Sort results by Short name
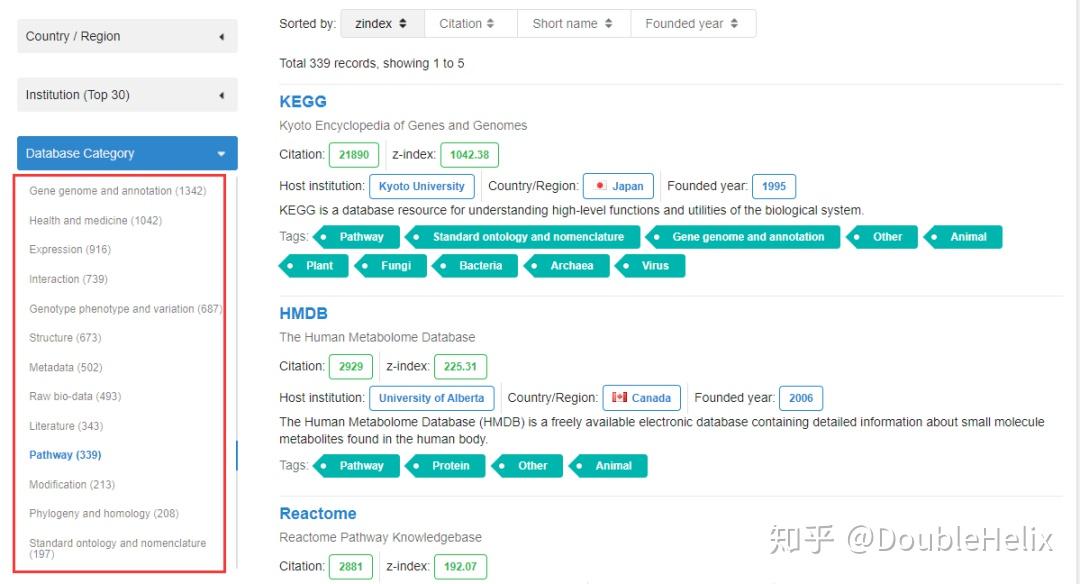This screenshot has width=1080, height=584. click(572, 24)
